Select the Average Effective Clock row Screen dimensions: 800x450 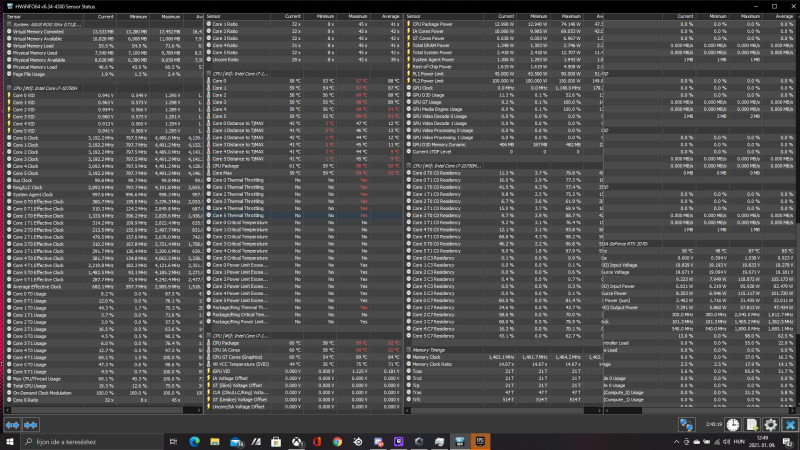coord(104,286)
